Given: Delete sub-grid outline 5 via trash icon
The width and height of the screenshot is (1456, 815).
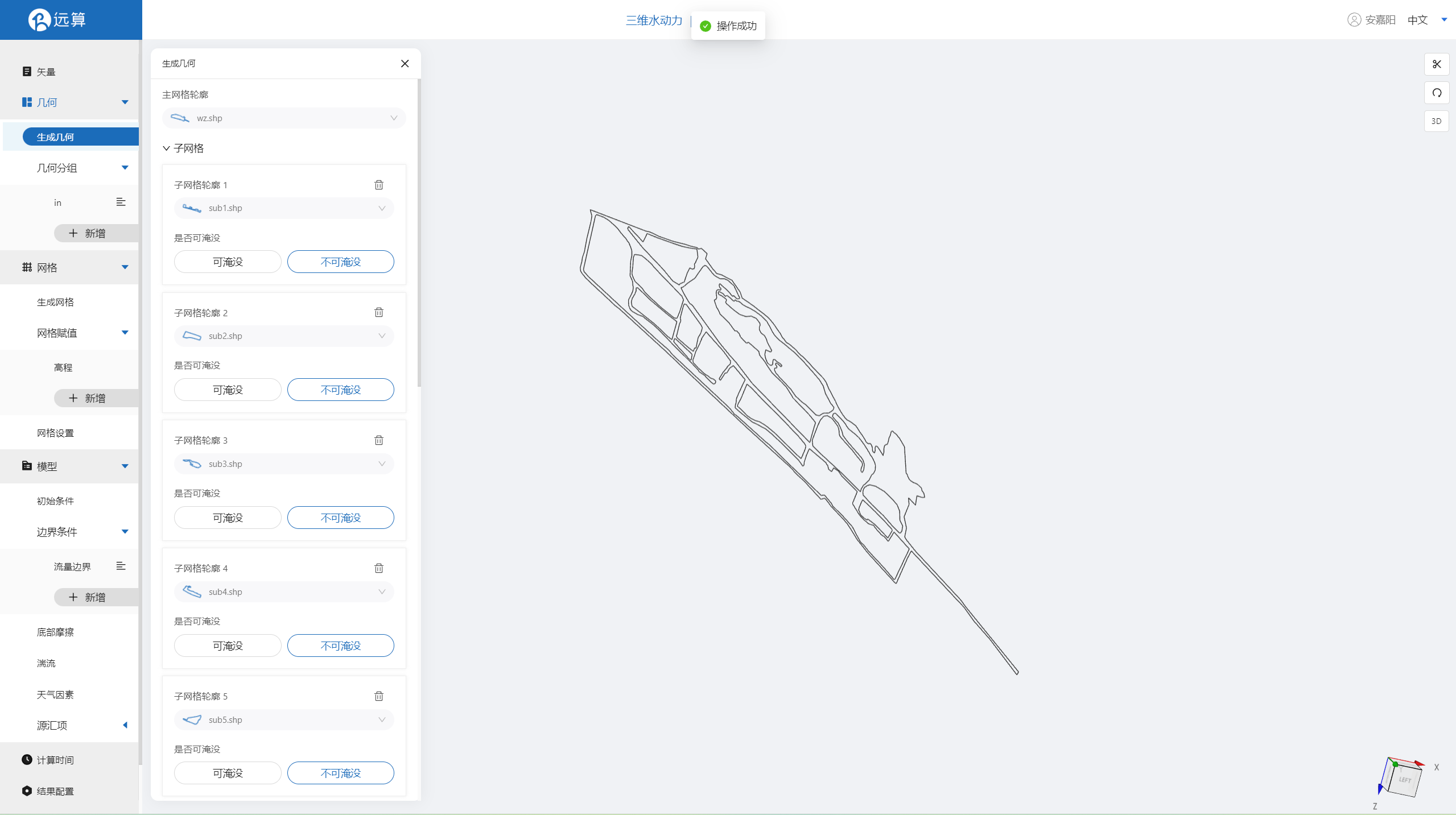Looking at the screenshot, I should click(379, 696).
